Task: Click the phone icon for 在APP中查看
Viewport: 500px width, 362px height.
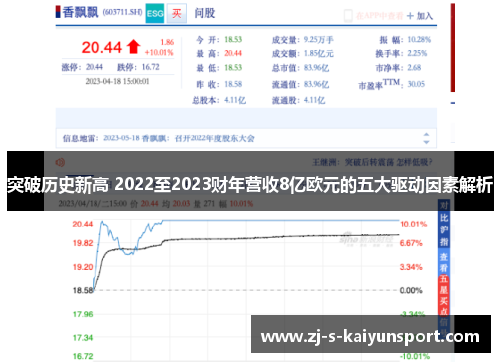Action: click(x=348, y=16)
